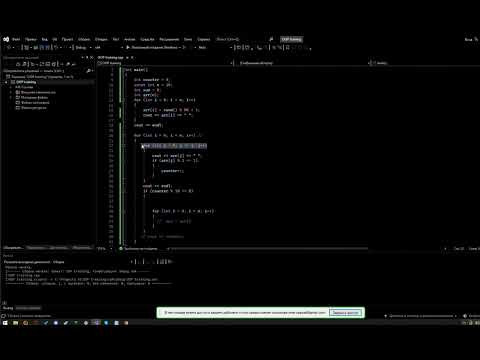Open the Окно menu
The width and height of the screenshot is (480, 360).
[188, 39]
